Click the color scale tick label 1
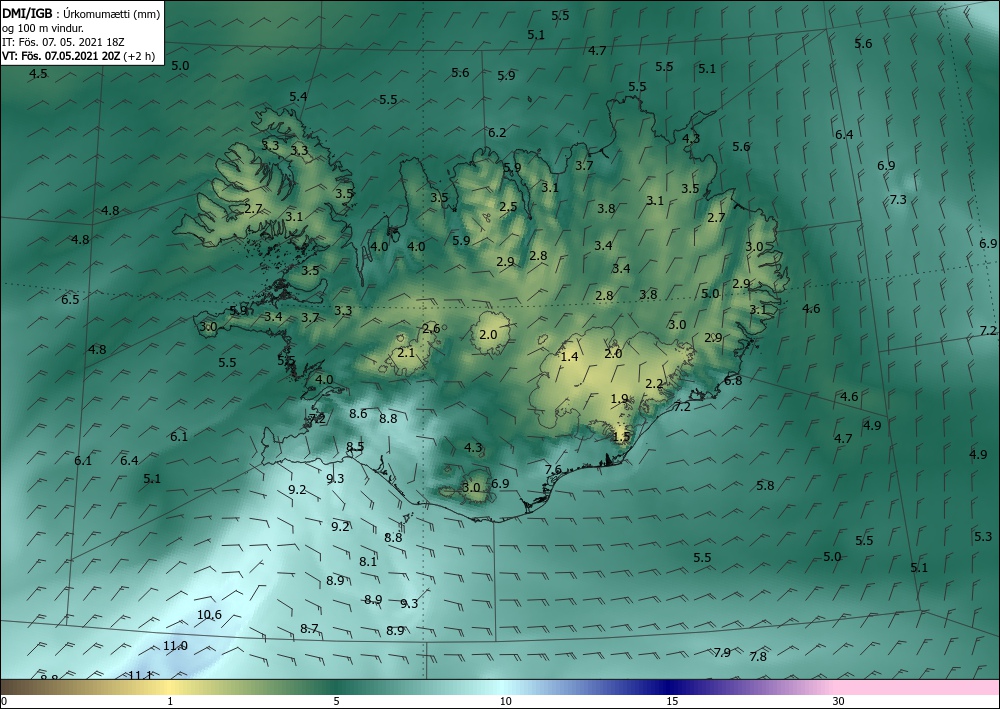Viewport: 1000px width, 709px height. [170, 702]
